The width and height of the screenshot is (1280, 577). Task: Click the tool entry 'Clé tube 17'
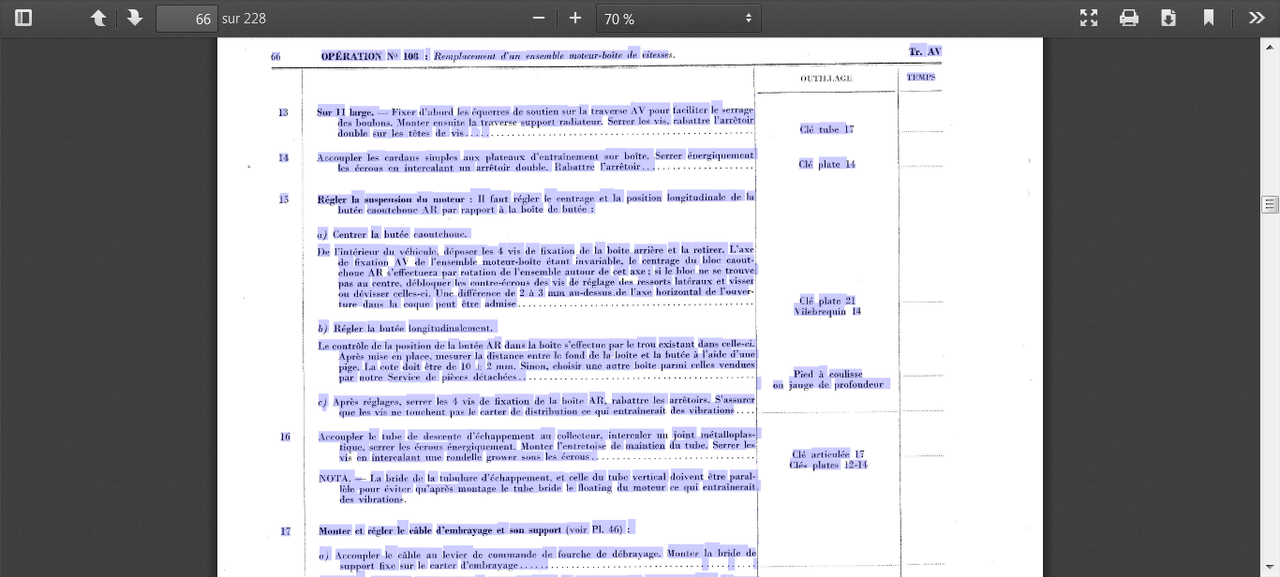pyautogui.click(x=826, y=129)
